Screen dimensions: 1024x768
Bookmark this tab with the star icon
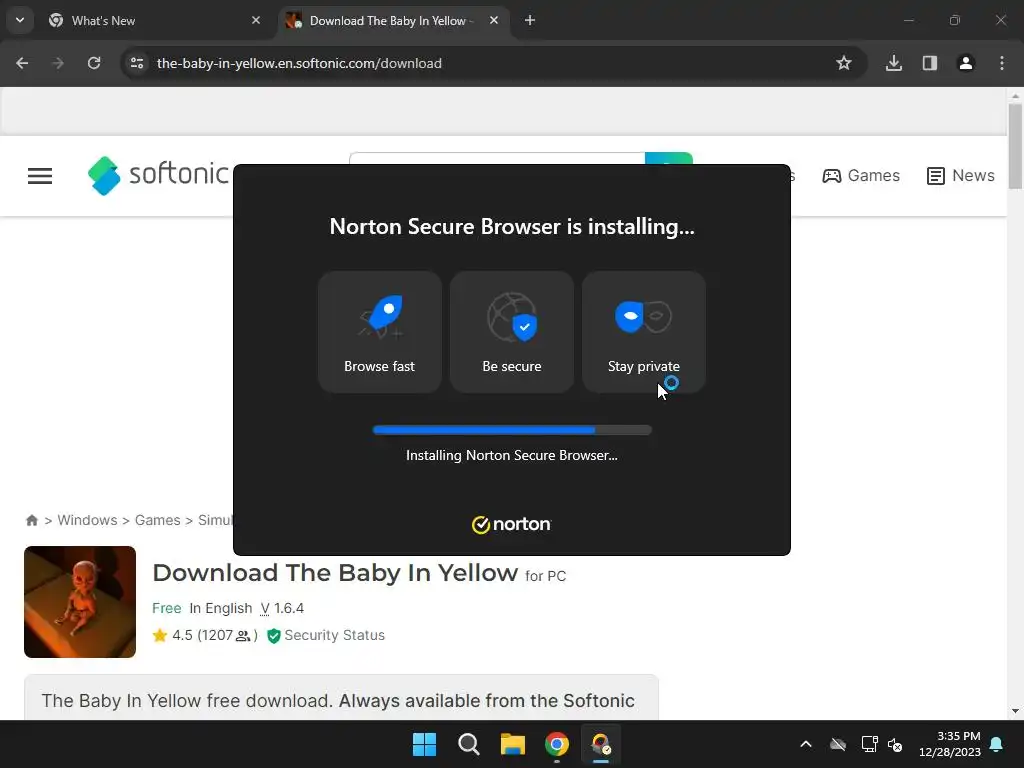(844, 63)
